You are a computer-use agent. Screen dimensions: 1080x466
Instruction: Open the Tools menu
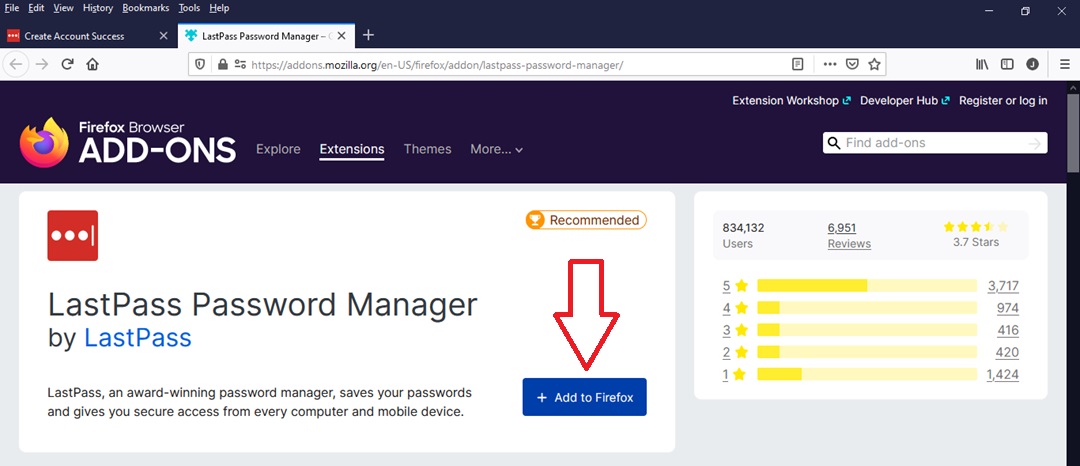(x=189, y=8)
